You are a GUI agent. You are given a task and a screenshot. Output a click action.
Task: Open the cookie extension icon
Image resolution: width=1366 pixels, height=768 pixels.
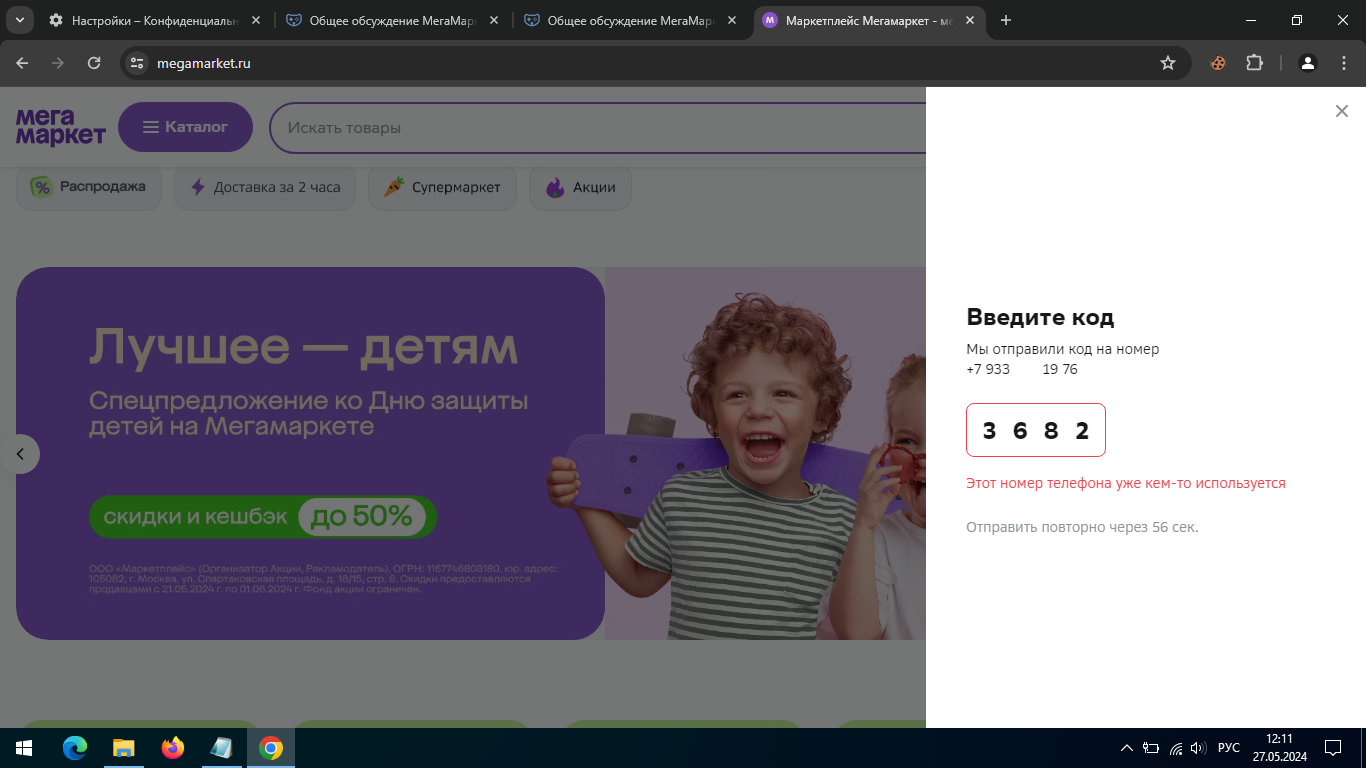1218,63
